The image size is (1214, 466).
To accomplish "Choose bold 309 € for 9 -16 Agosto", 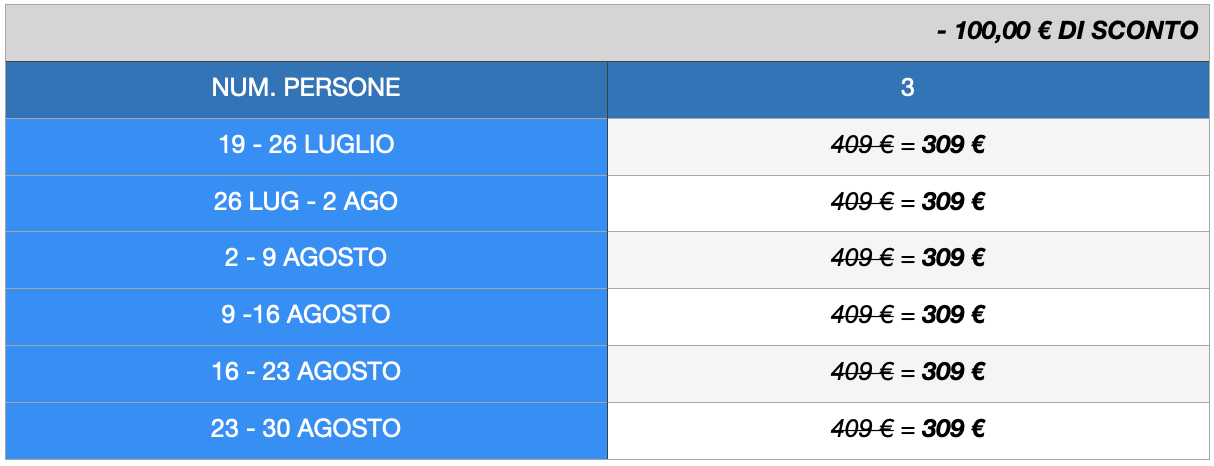I will pyautogui.click(x=954, y=315).
